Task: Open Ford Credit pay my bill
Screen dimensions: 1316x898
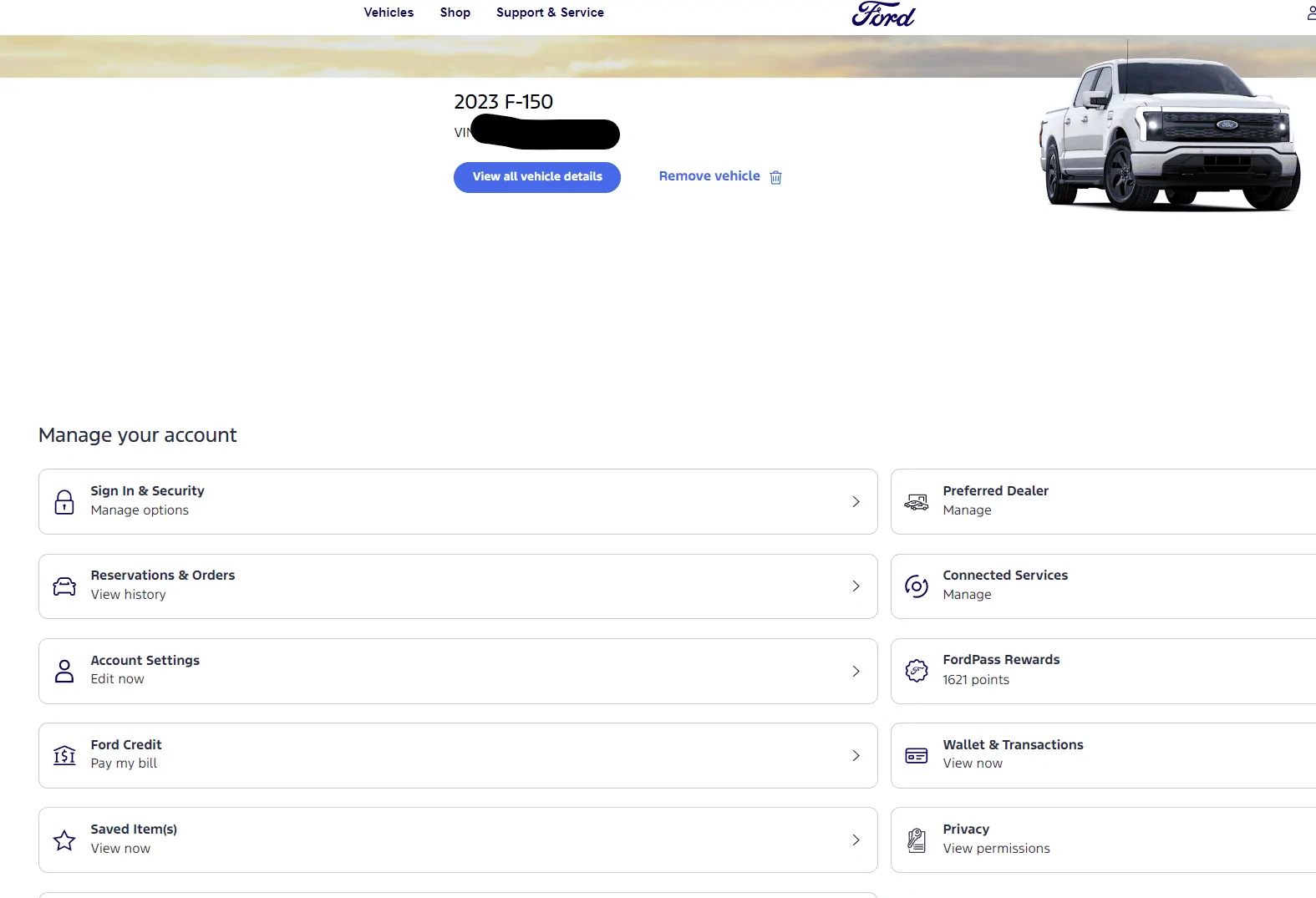Action: 458,755
